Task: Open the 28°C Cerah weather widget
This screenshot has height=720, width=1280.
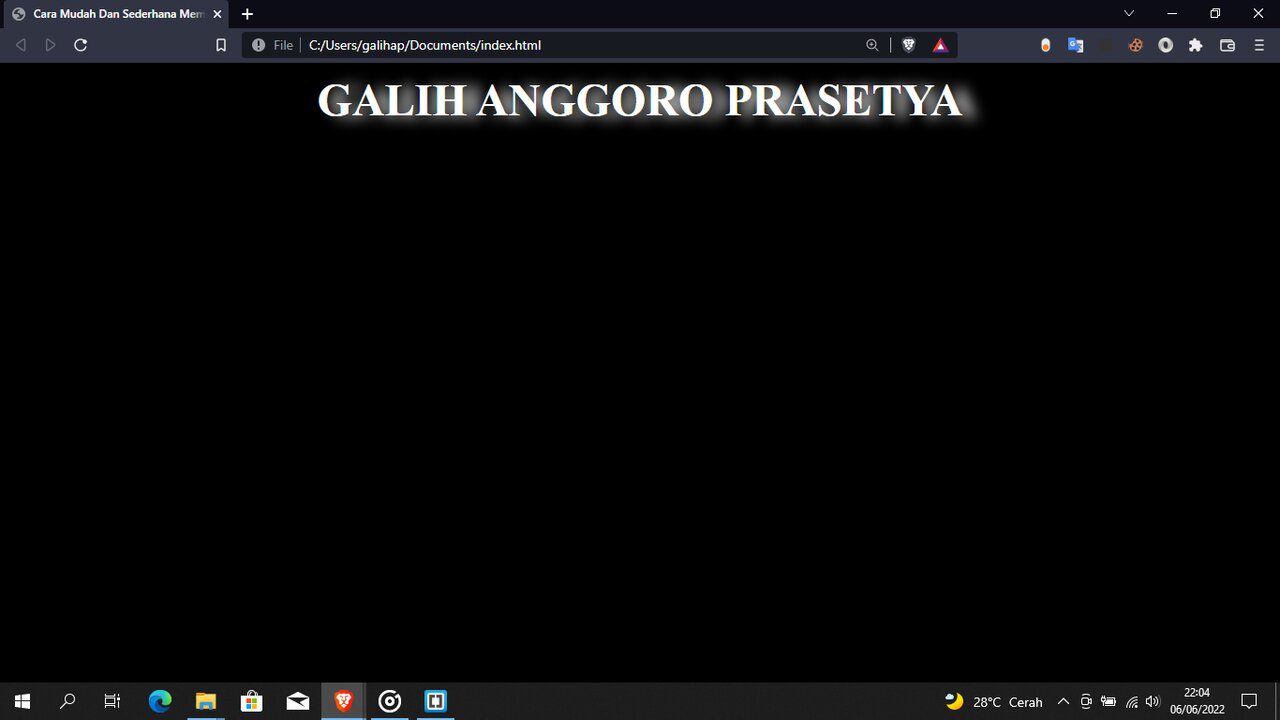Action: click(994, 701)
